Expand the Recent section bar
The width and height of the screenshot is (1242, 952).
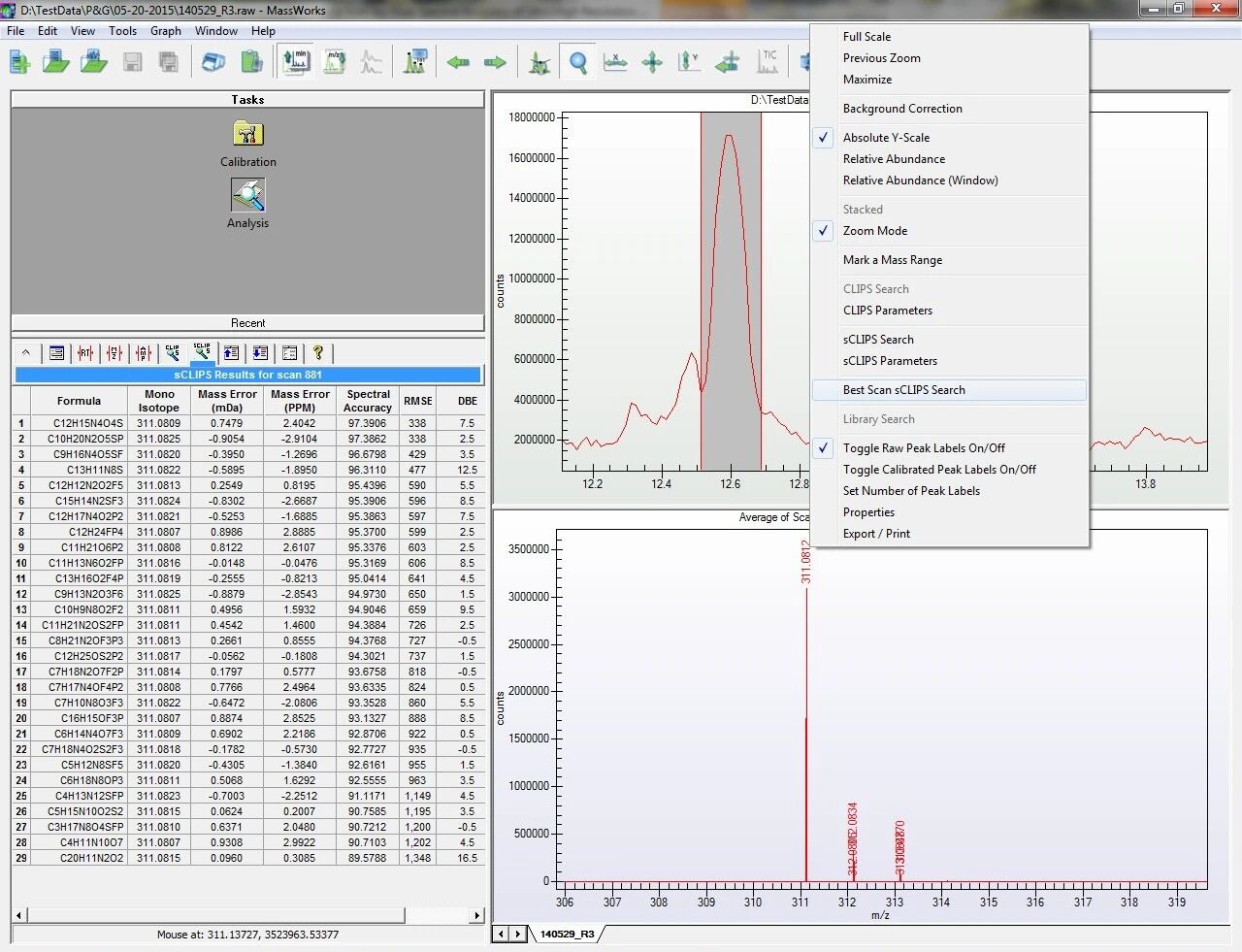[x=247, y=323]
